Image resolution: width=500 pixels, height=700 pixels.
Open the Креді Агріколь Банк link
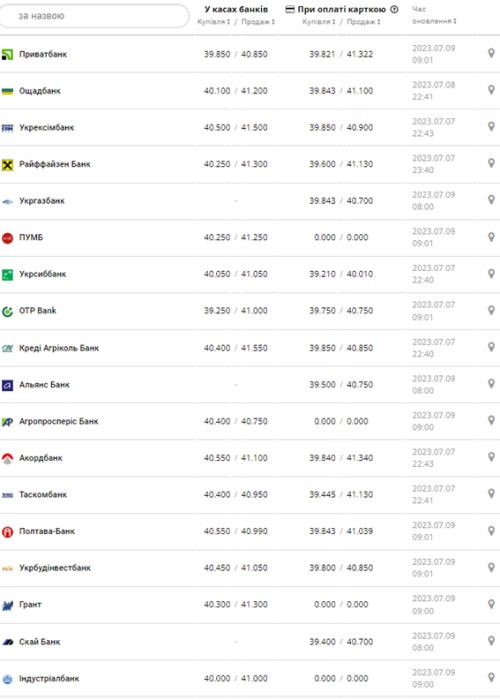(x=59, y=348)
